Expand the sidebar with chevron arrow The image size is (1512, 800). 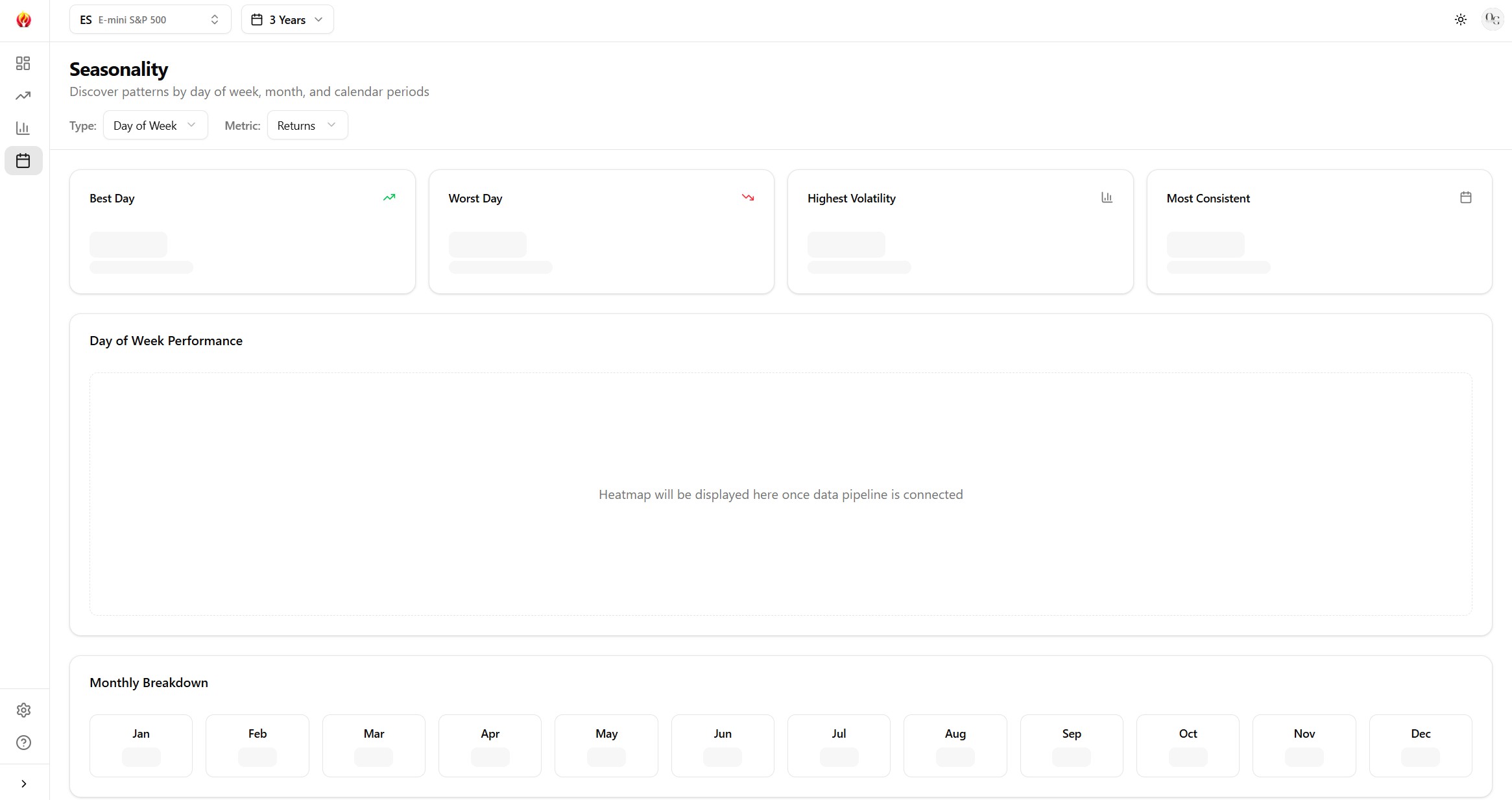pos(24,783)
